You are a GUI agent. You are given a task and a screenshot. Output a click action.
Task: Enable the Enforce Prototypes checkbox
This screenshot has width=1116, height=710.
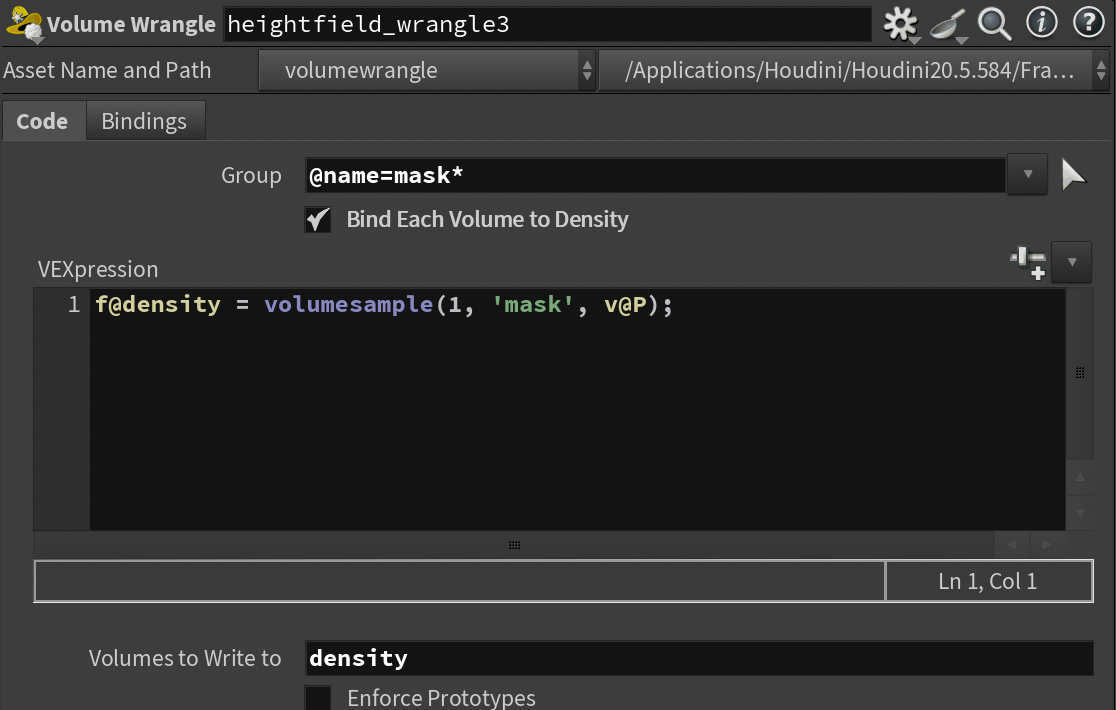pyautogui.click(x=318, y=697)
